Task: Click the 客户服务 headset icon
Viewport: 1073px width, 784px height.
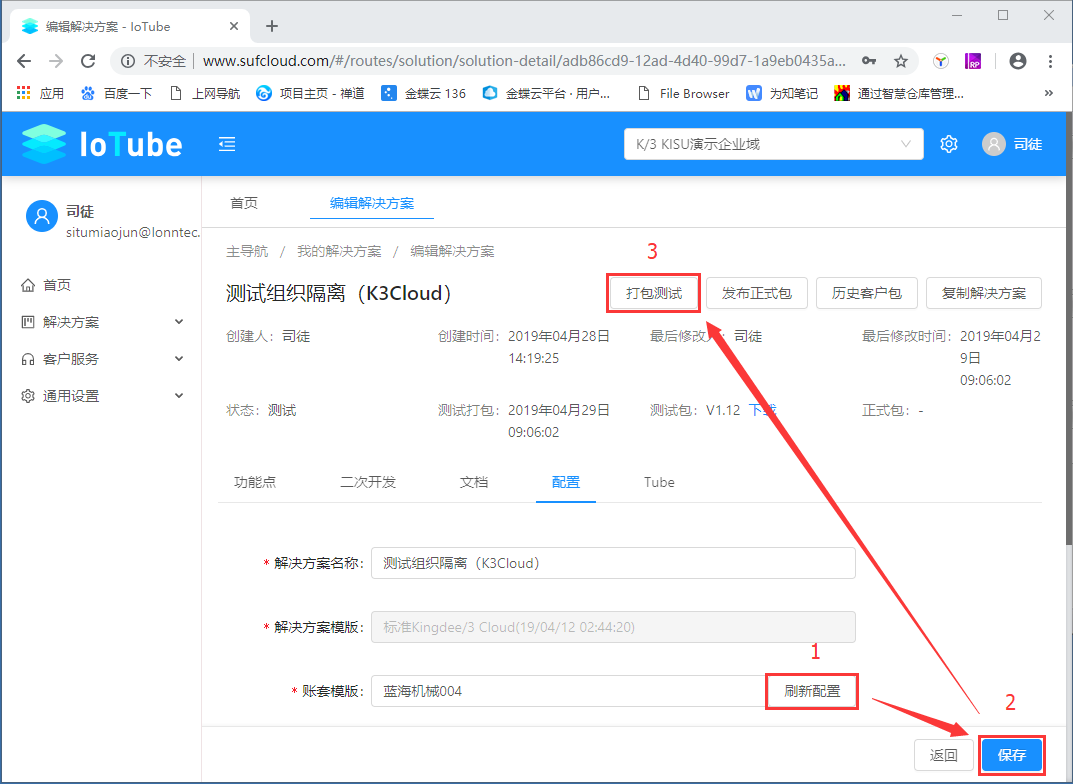Action: [x=28, y=359]
